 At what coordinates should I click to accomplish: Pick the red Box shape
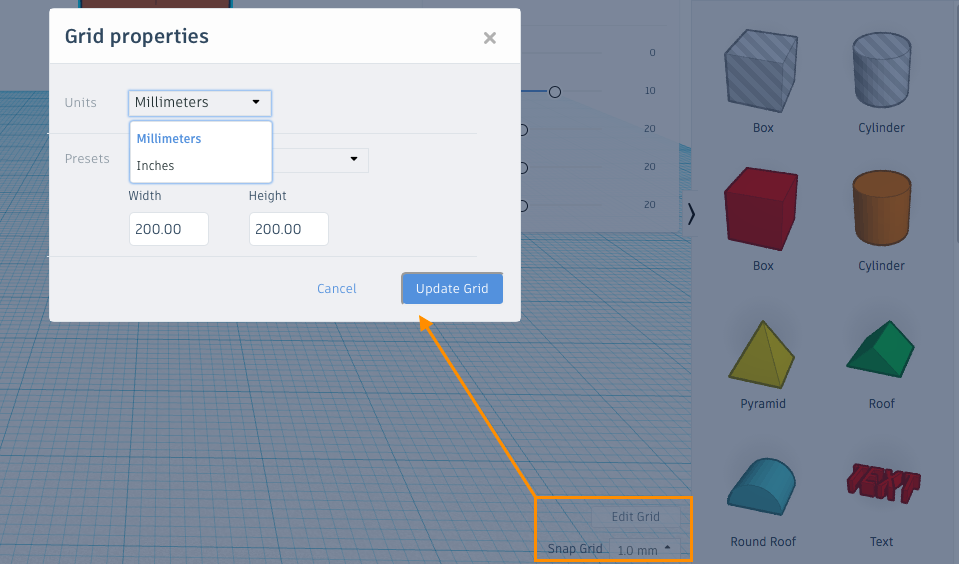pyautogui.click(x=761, y=209)
